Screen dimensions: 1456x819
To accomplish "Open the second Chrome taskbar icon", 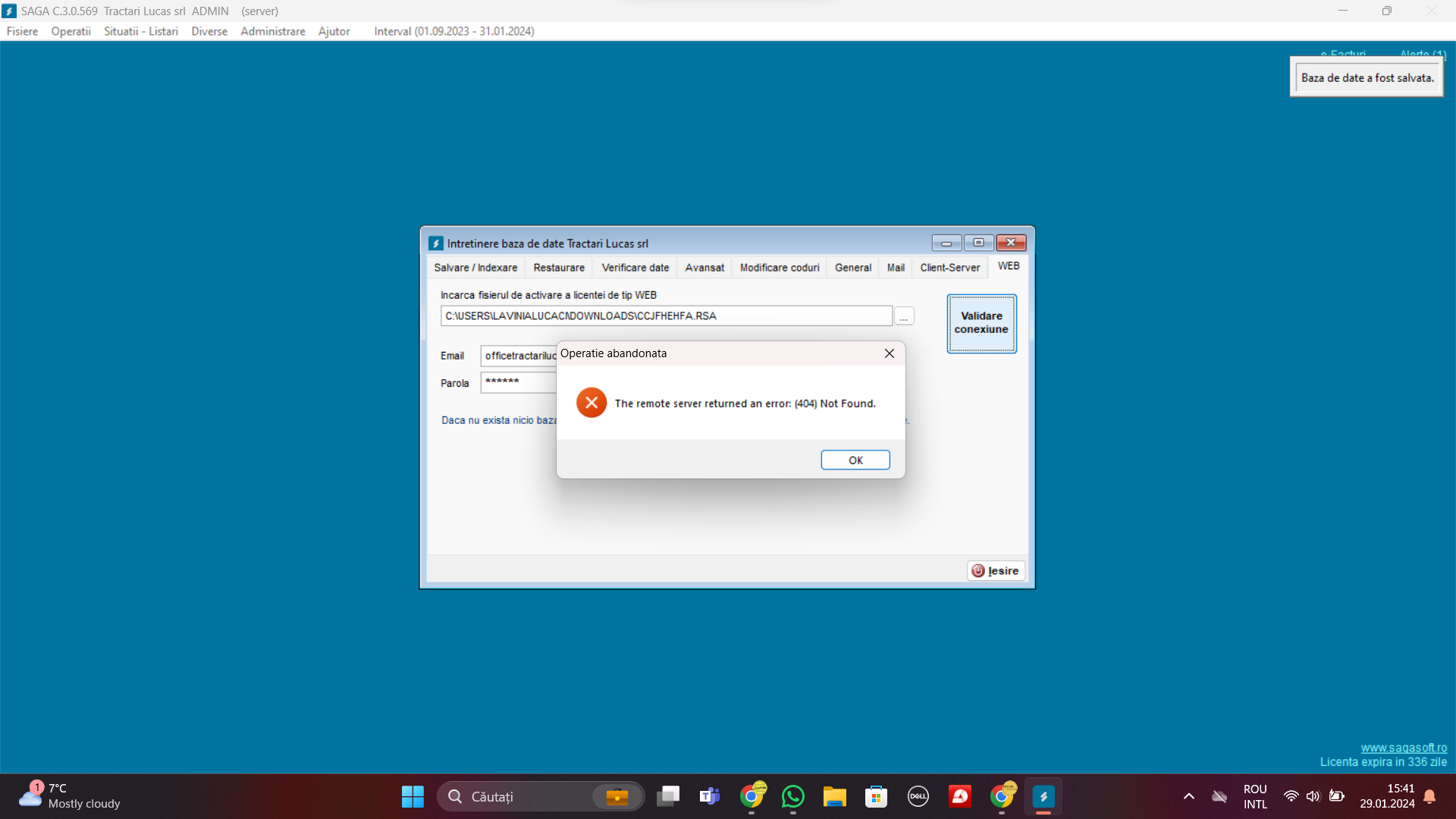I will pyautogui.click(x=1002, y=796).
